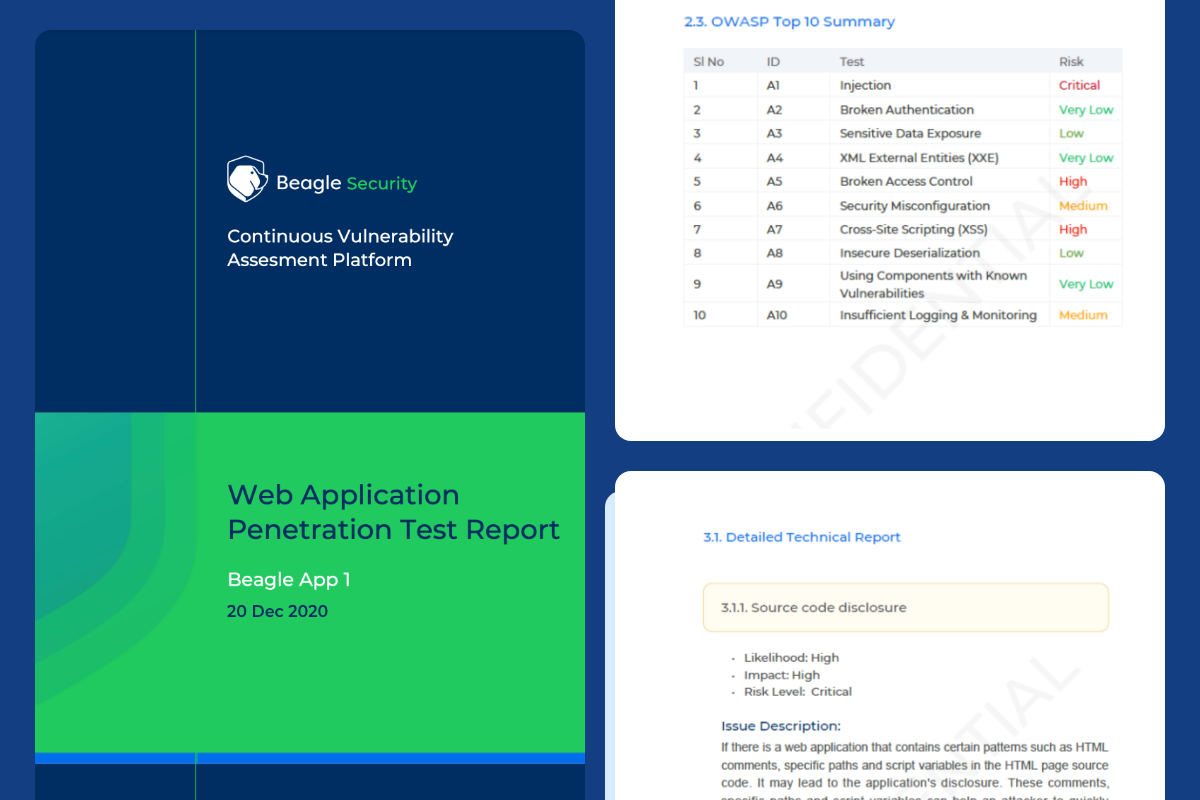The height and width of the screenshot is (800, 1200).
Task: Select the Risk Level: Critical bullet item
Action: tap(797, 691)
